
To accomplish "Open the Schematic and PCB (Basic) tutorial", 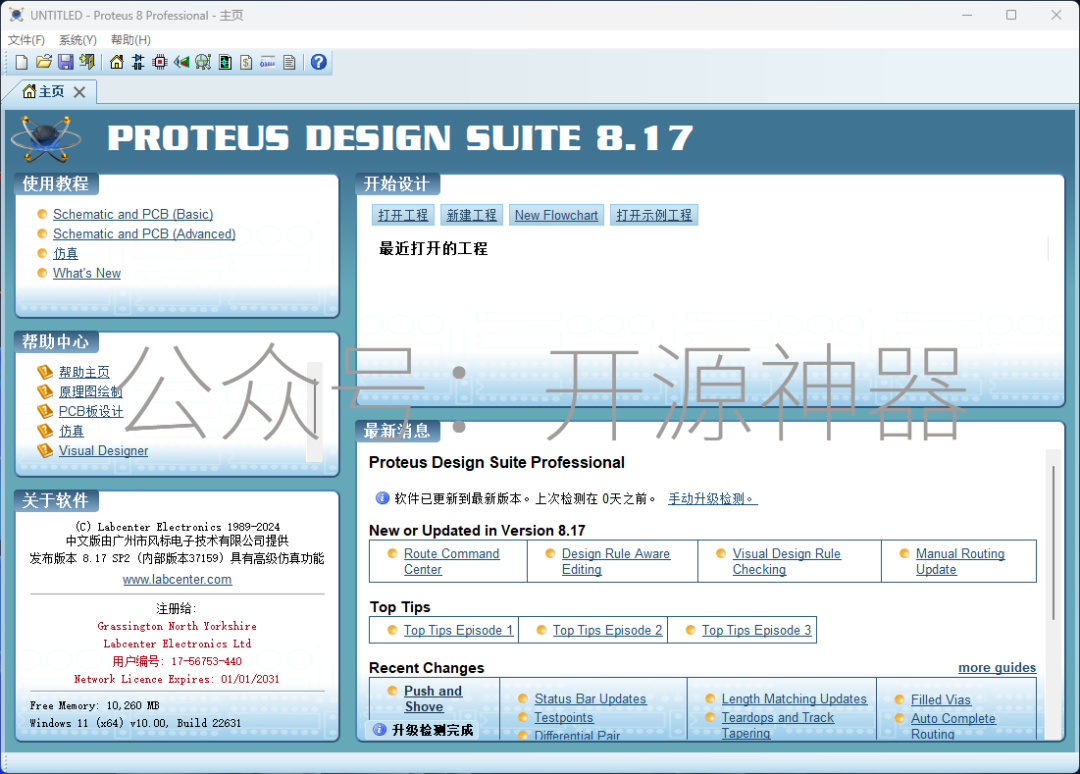I will [133, 214].
